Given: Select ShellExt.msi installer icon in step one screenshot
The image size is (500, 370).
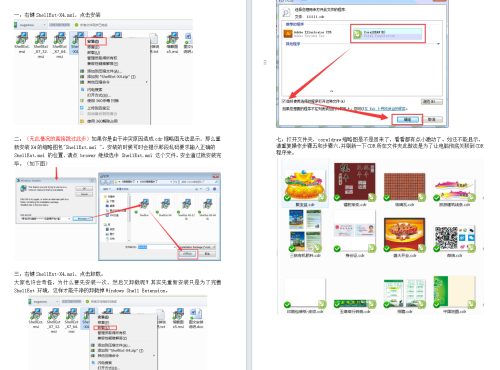Looking at the screenshot, I should click(x=22, y=38).
